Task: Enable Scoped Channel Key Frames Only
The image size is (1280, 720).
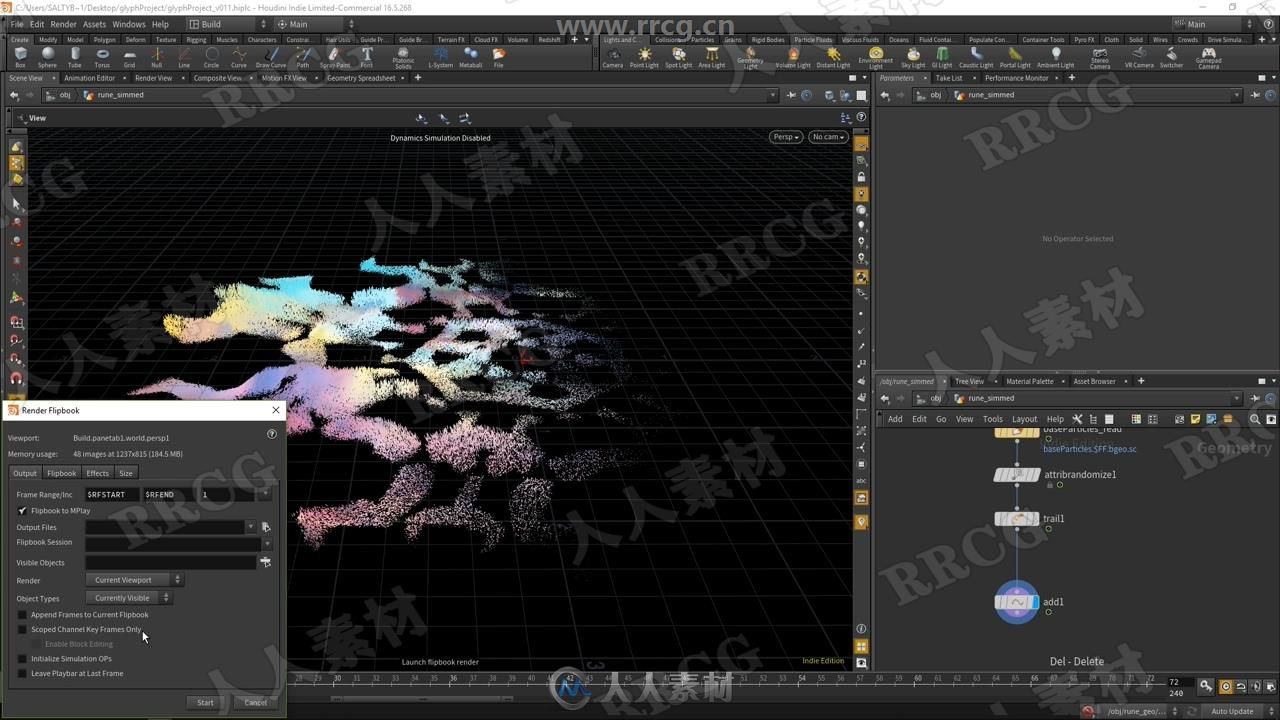Action: click(x=22, y=629)
